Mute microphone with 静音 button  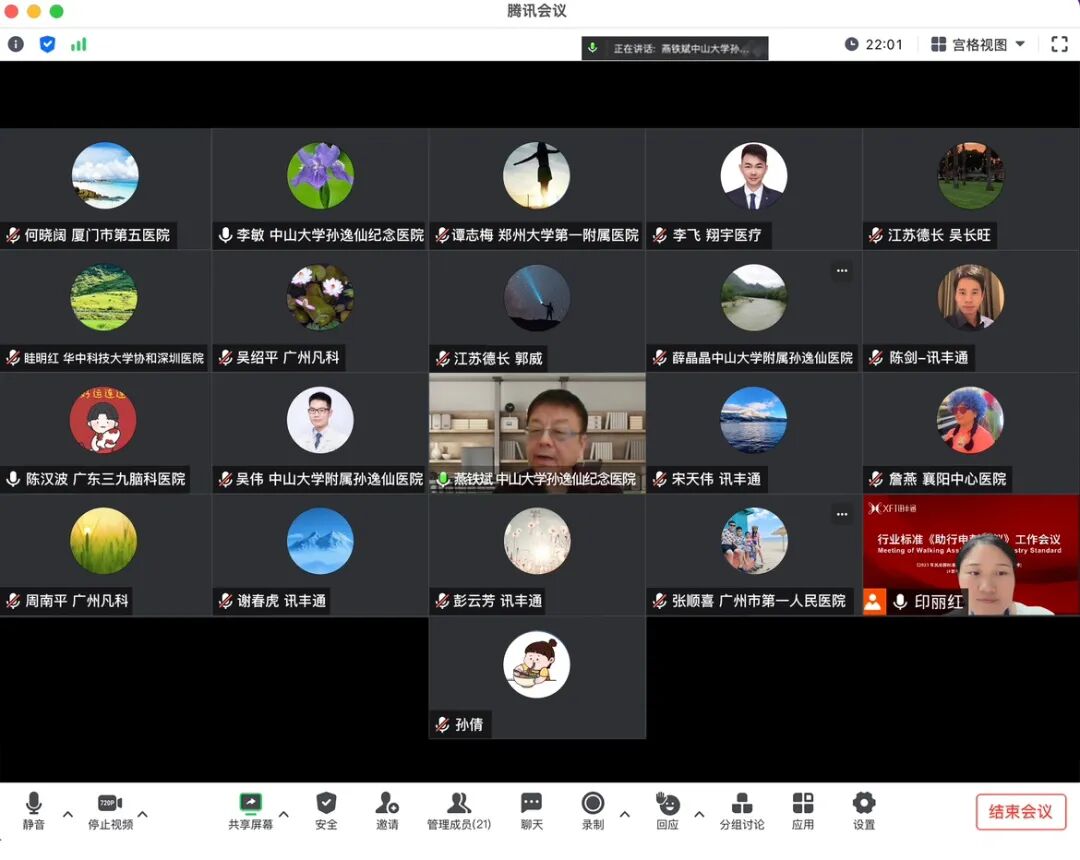[33, 811]
